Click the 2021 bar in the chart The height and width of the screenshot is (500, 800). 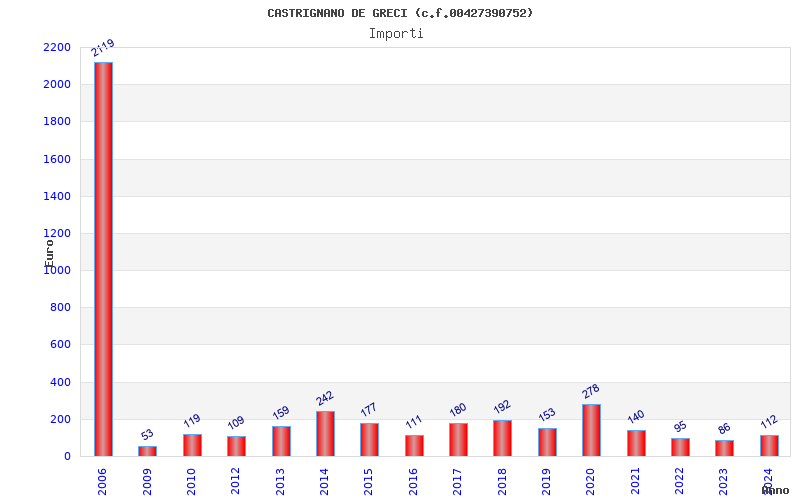point(636,443)
